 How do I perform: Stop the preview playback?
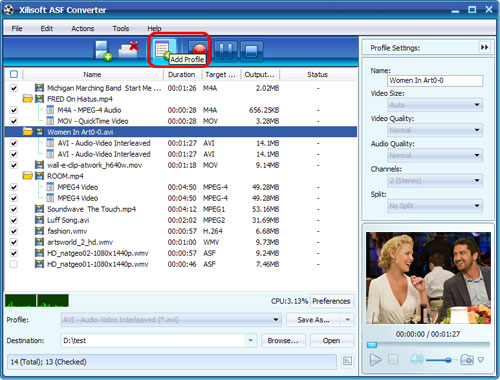click(x=393, y=359)
